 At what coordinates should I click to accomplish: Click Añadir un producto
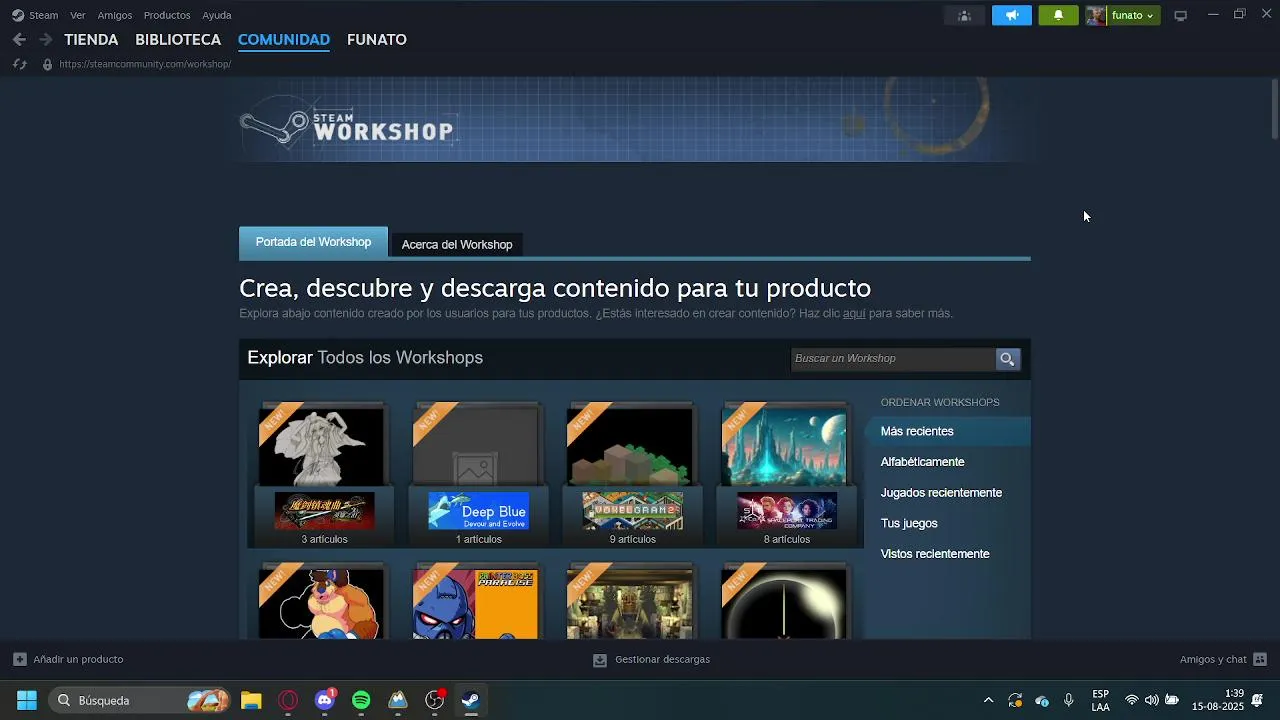tap(68, 660)
